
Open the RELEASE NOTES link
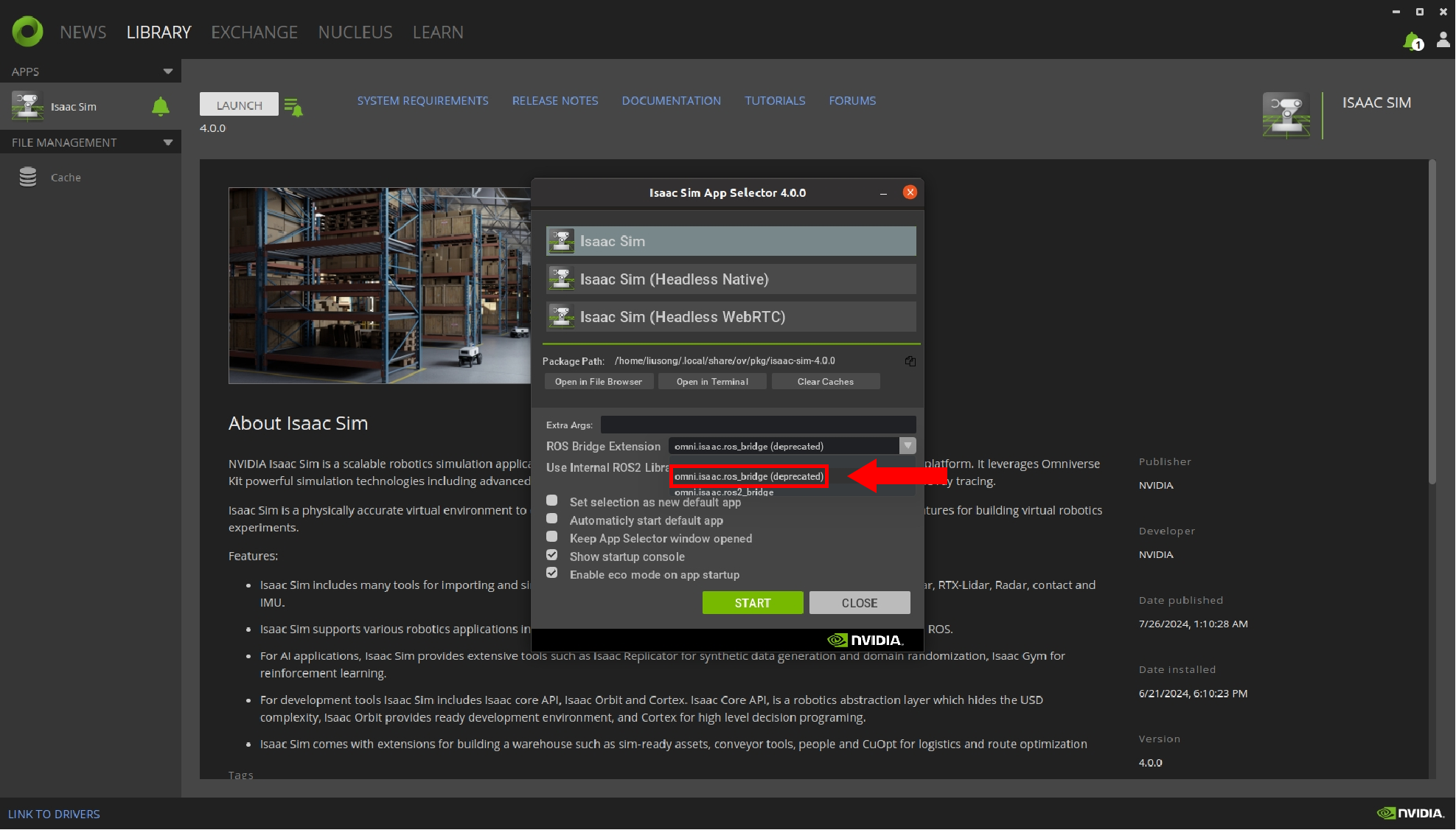coord(554,101)
